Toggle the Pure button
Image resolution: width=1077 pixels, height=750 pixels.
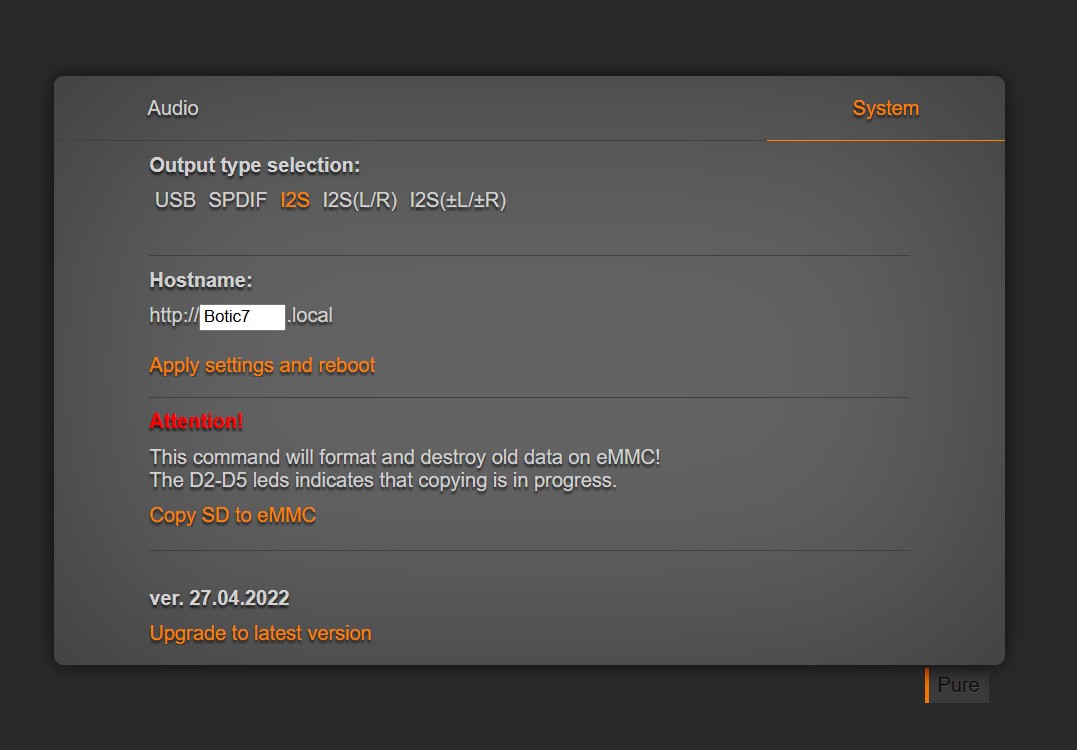(958, 685)
